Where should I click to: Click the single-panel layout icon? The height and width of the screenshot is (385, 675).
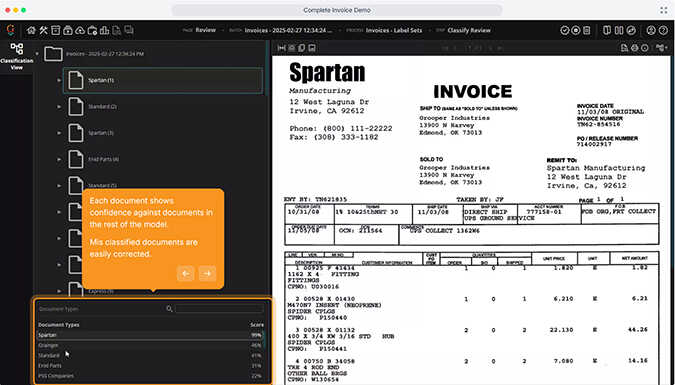click(607, 31)
